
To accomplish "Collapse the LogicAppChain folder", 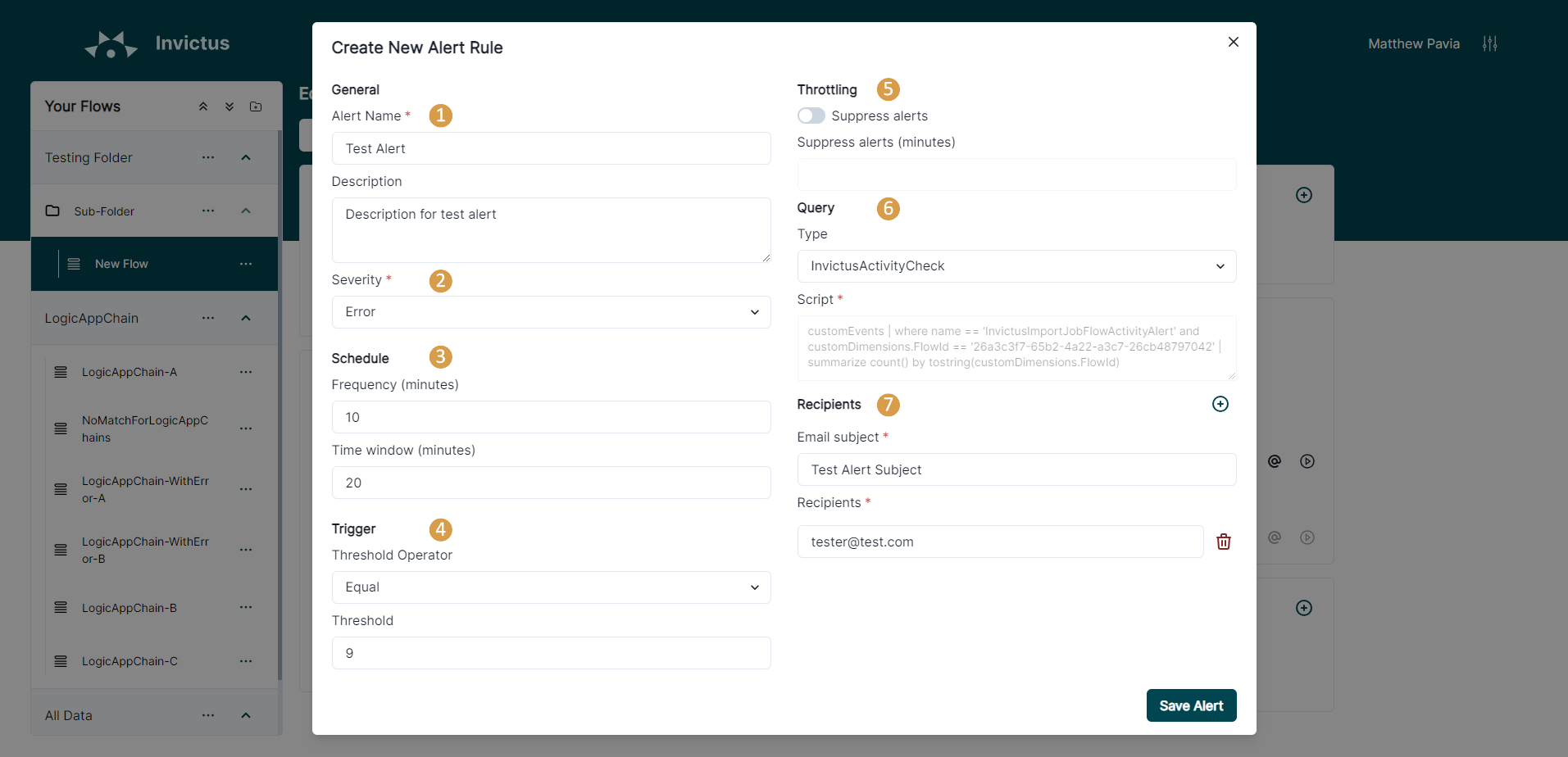I will (246, 318).
